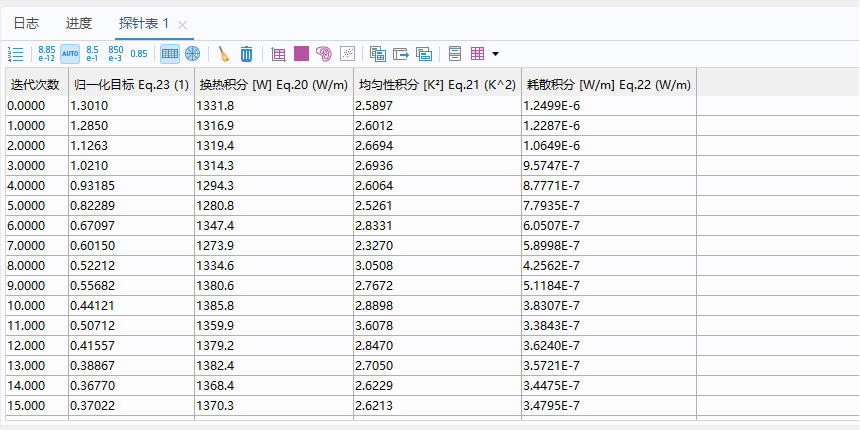Select cell with value 0.41557
Screen dimensions: 860x431
[x=132, y=346]
